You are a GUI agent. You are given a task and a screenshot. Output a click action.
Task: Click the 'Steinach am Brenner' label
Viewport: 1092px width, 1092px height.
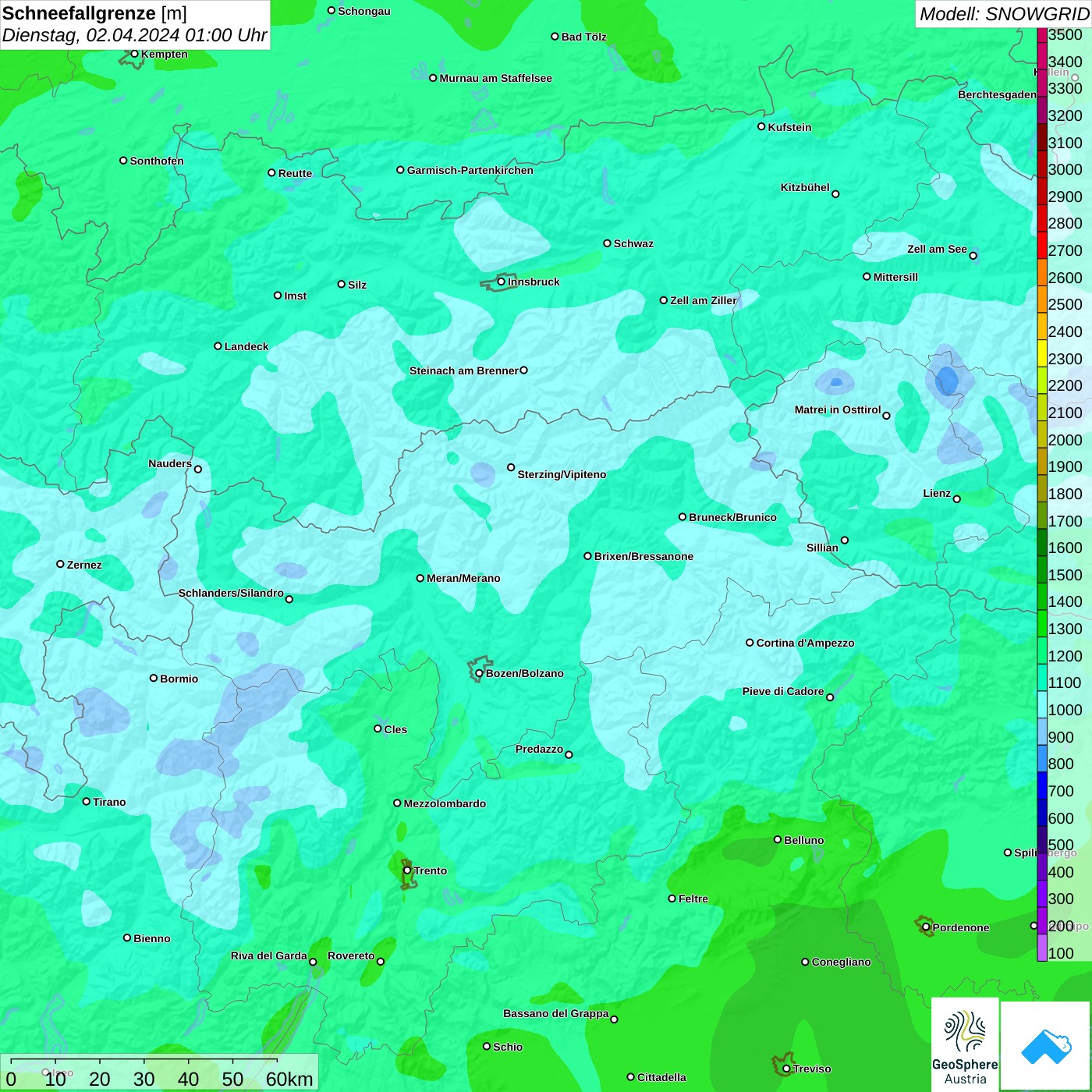pyautogui.click(x=463, y=370)
